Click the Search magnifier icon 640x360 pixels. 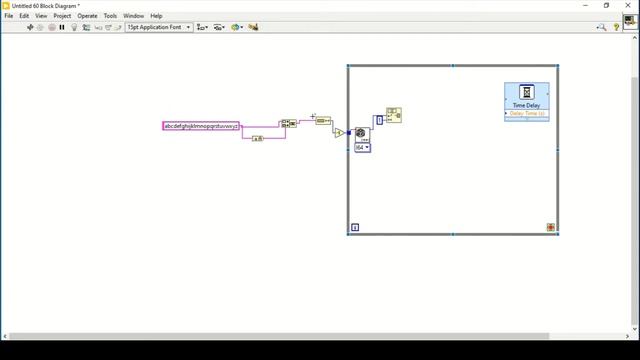(601, 27)
